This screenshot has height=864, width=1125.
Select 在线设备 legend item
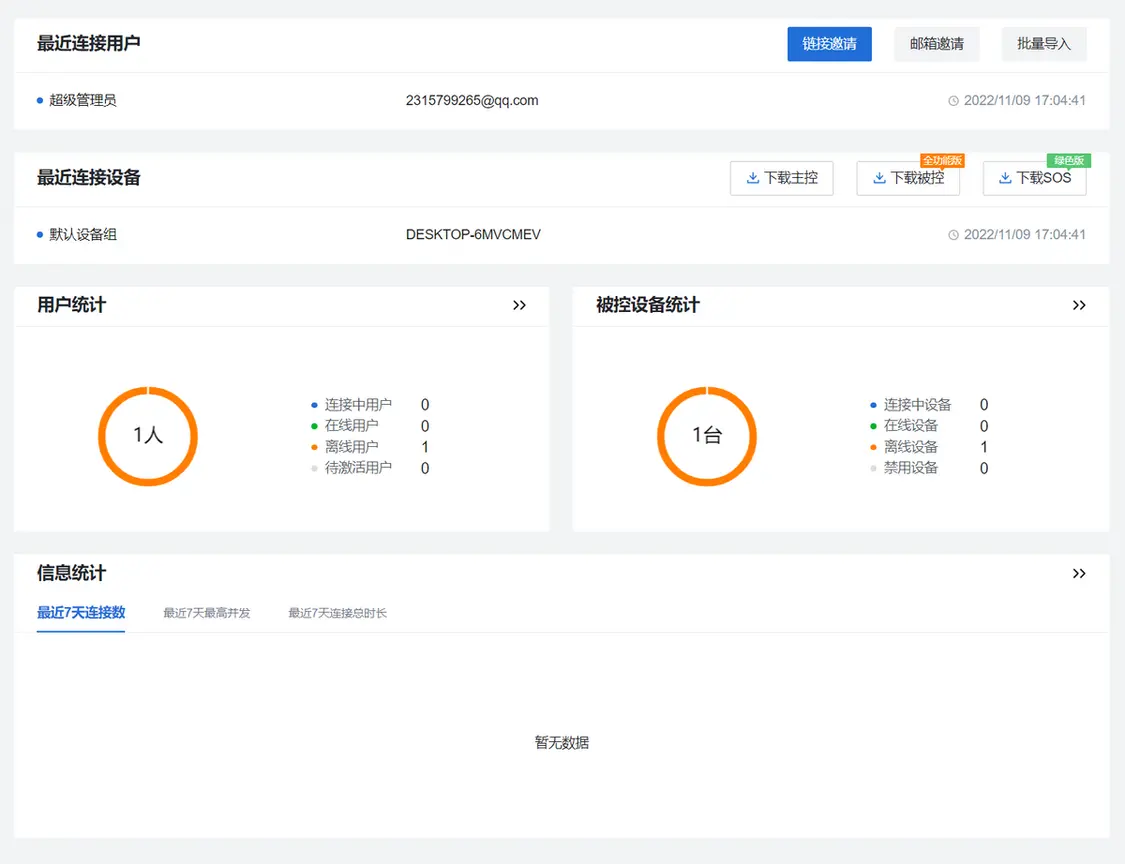[x=910, y=426]
